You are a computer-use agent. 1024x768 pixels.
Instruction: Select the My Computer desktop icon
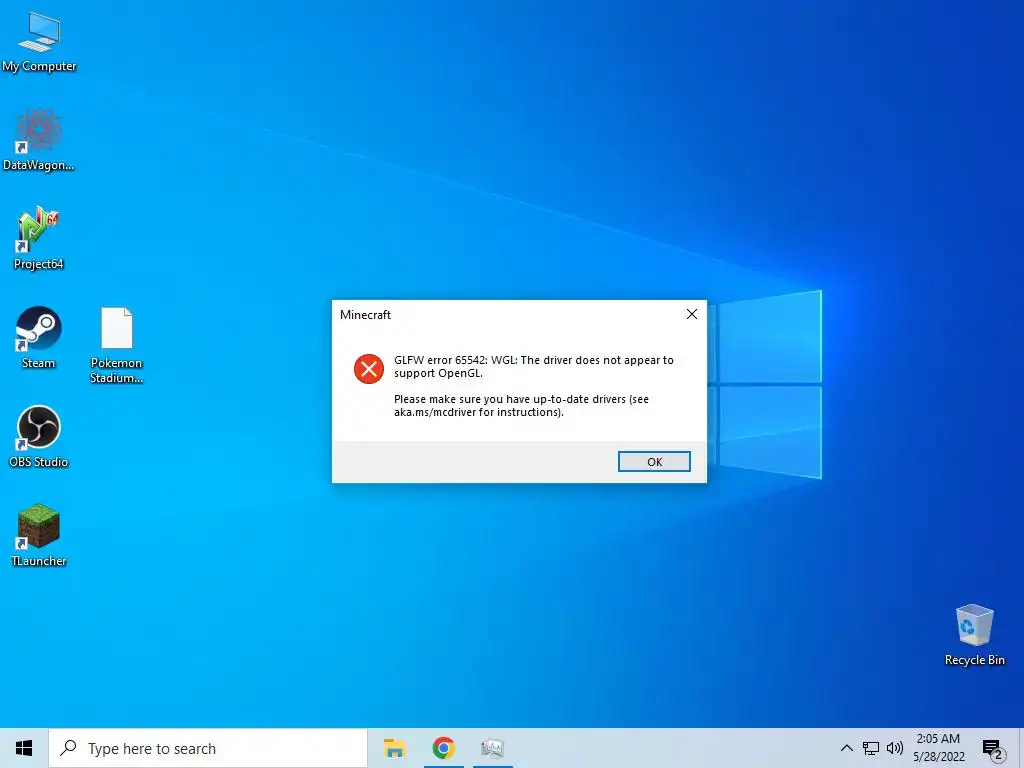point(39,42)
